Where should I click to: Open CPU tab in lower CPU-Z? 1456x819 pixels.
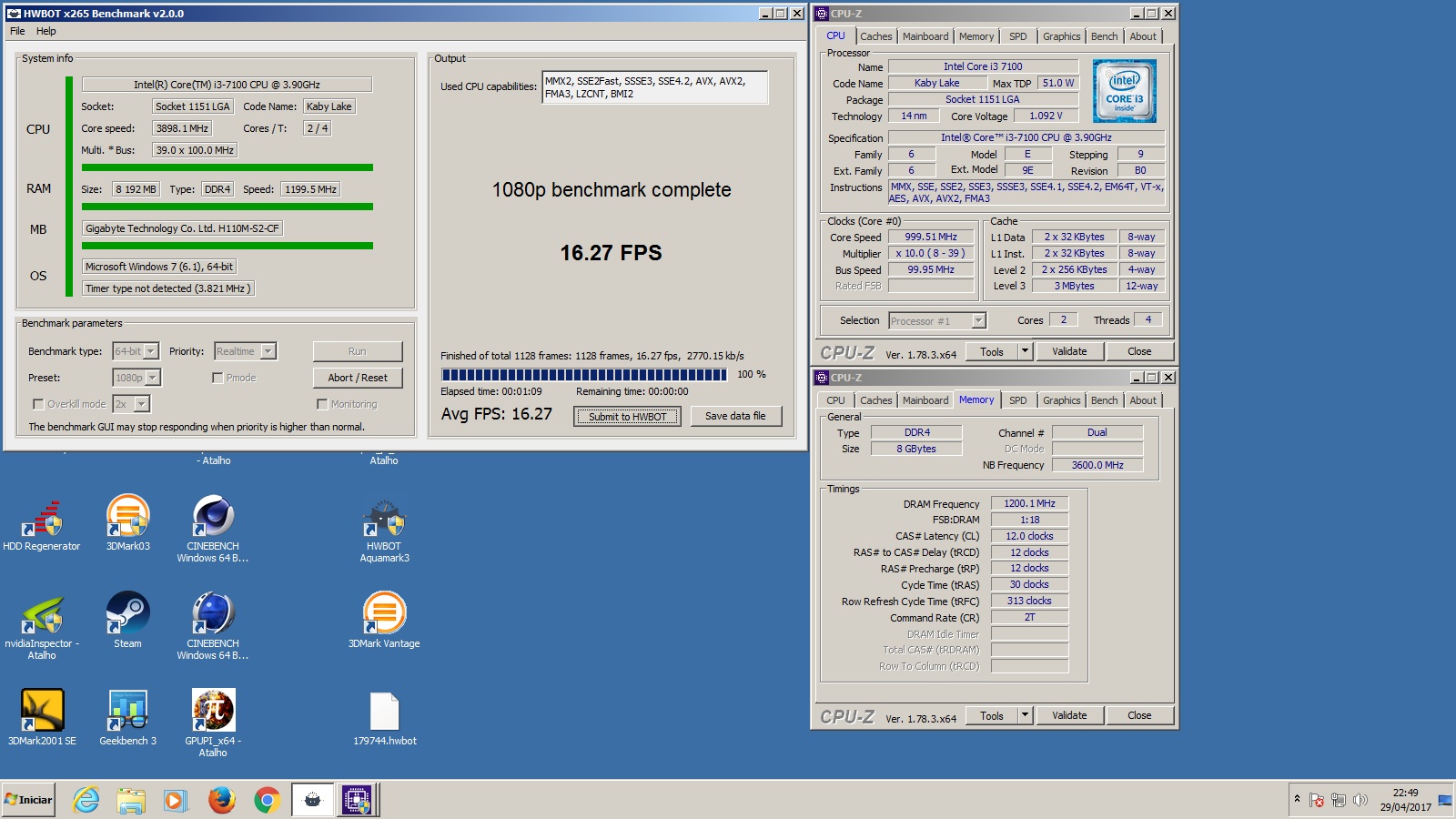point(835,400)
